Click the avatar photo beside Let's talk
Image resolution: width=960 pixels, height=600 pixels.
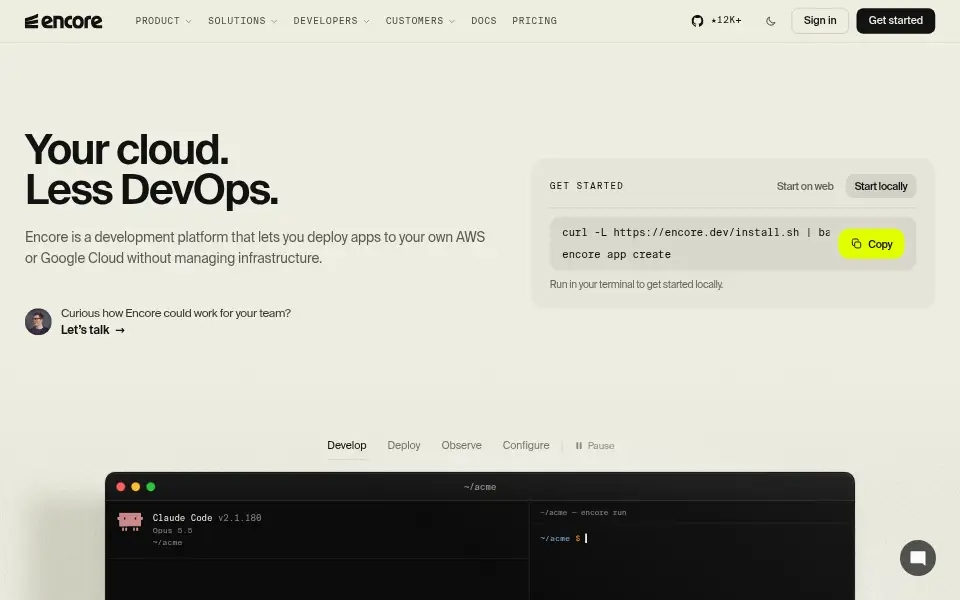pyautogui.click(x=38, y=321)
